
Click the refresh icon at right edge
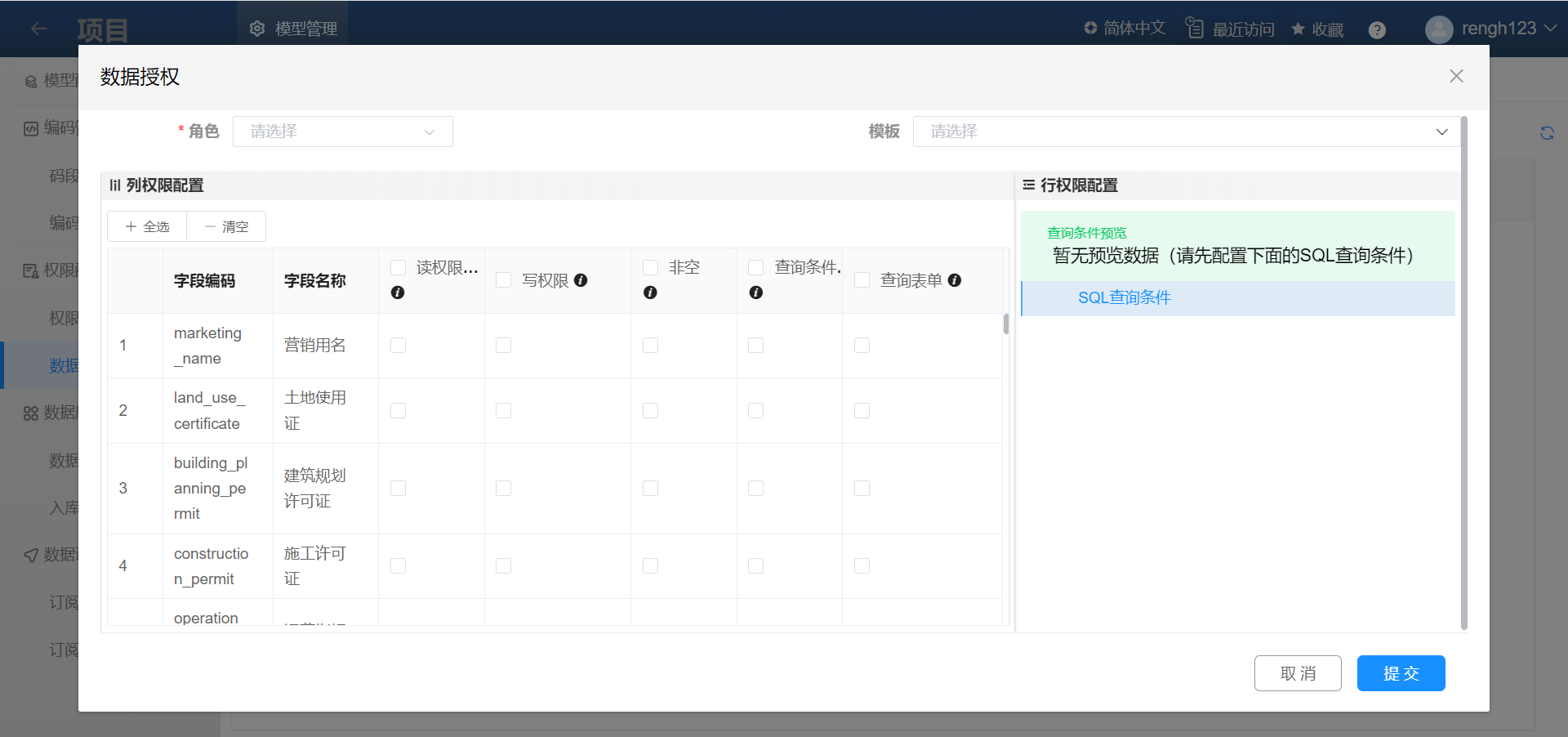pyautogui.click(x=1547, y=133)
